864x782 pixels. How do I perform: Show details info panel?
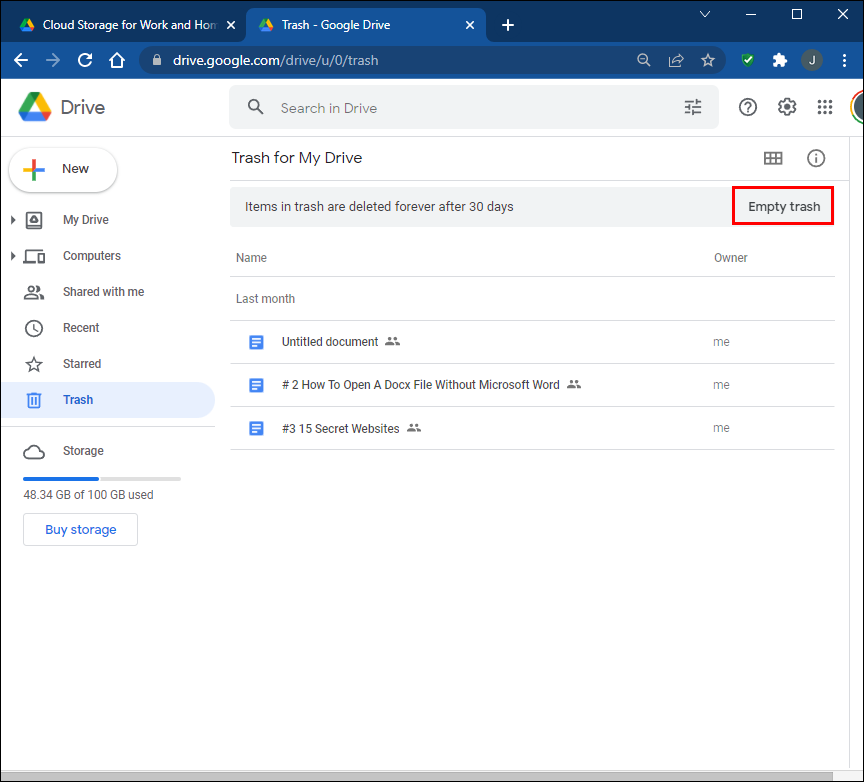pos(816,158)
